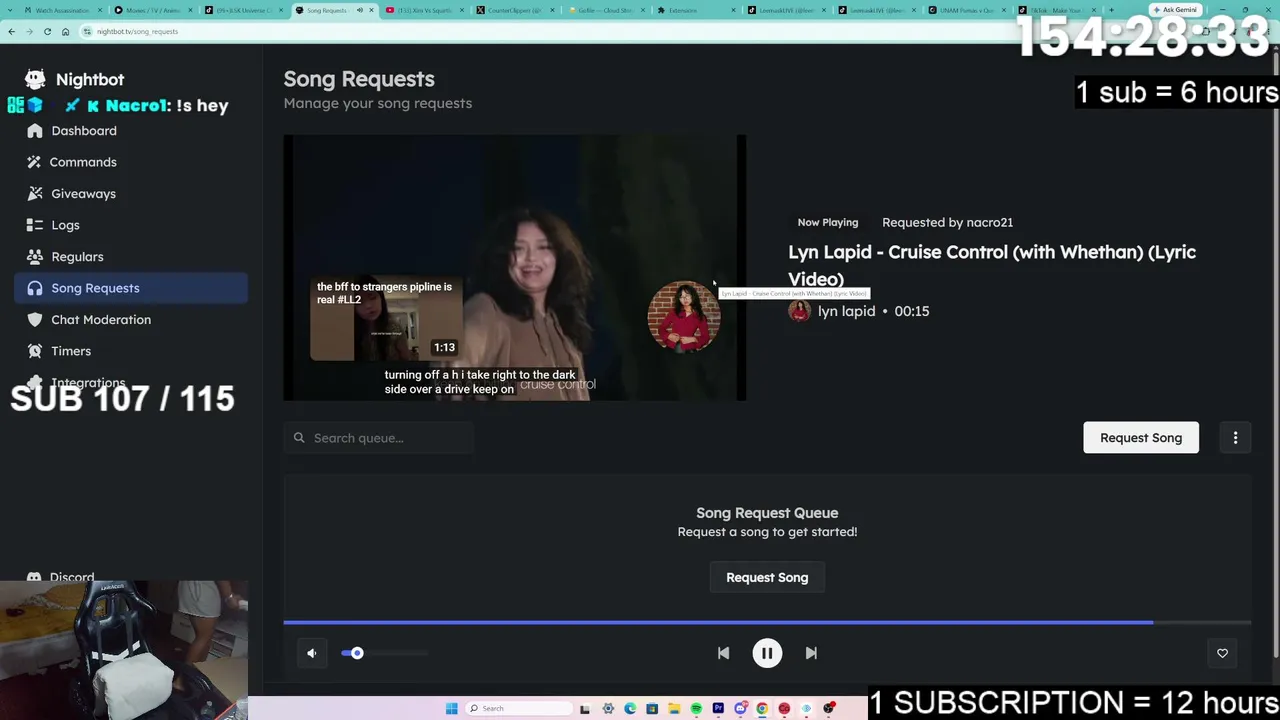Image resolution: width=1280 pixels, height=720 pixels.
Task: Click the embedded video card 'bff to strangers'
Action: tap(386, 319)
